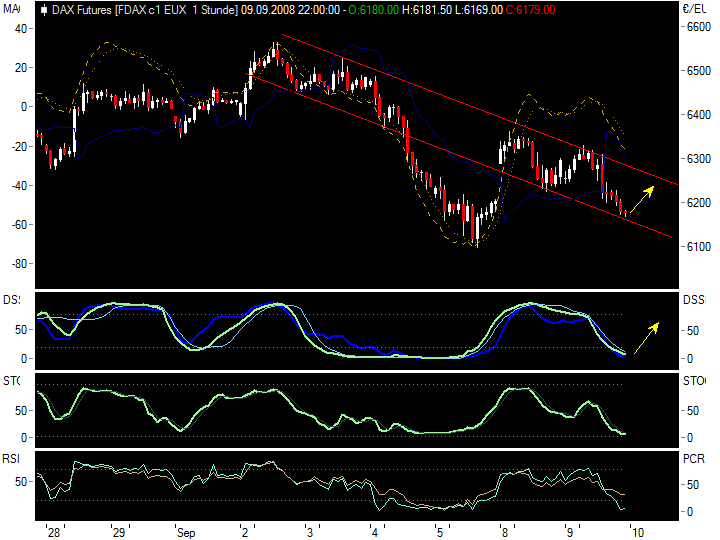Click the open value 'O:6180.00'
This screenshot has width=720, height=540.
click(x=373, y=10)
